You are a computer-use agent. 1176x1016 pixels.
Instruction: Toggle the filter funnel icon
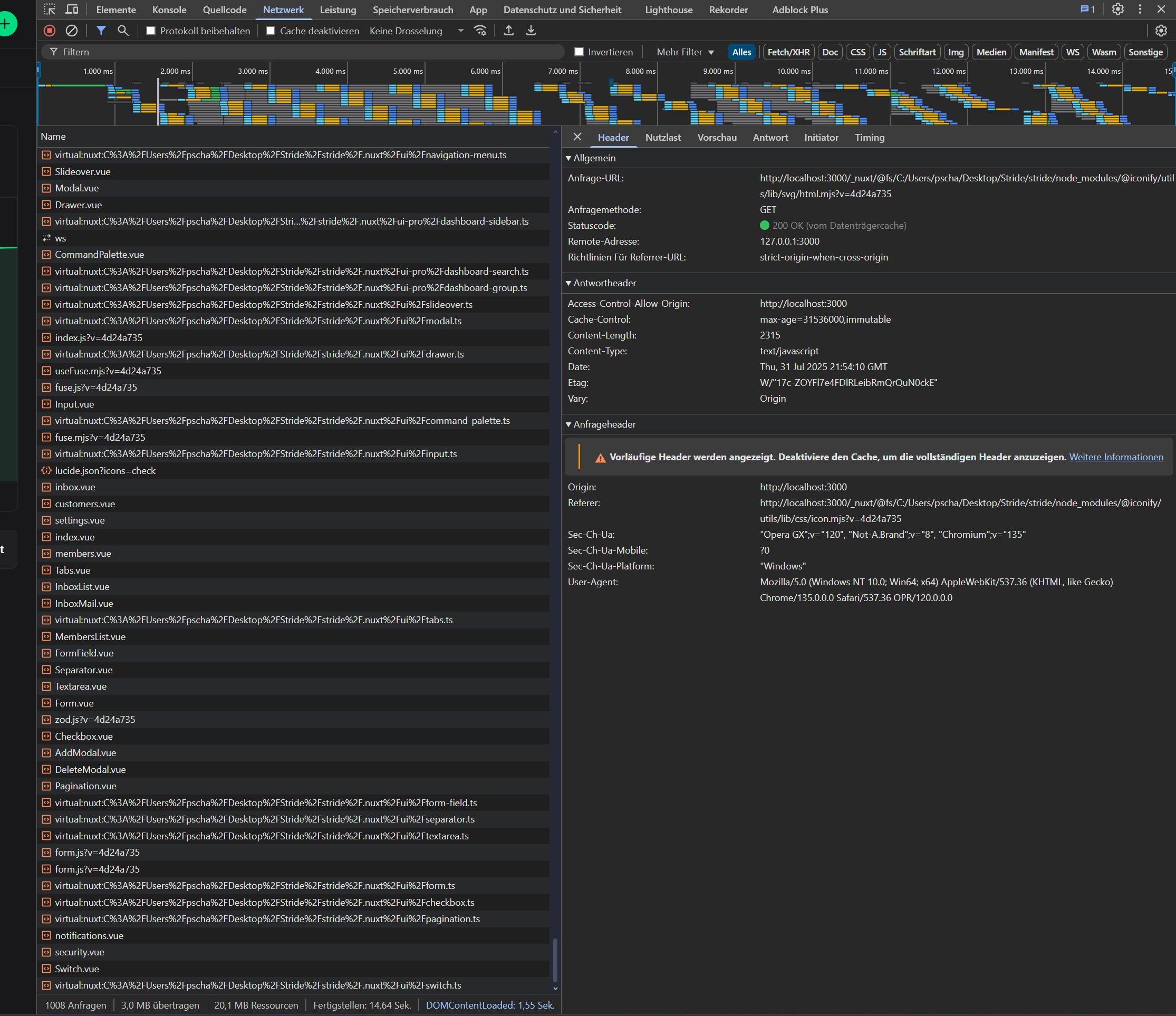pos(101,31)
